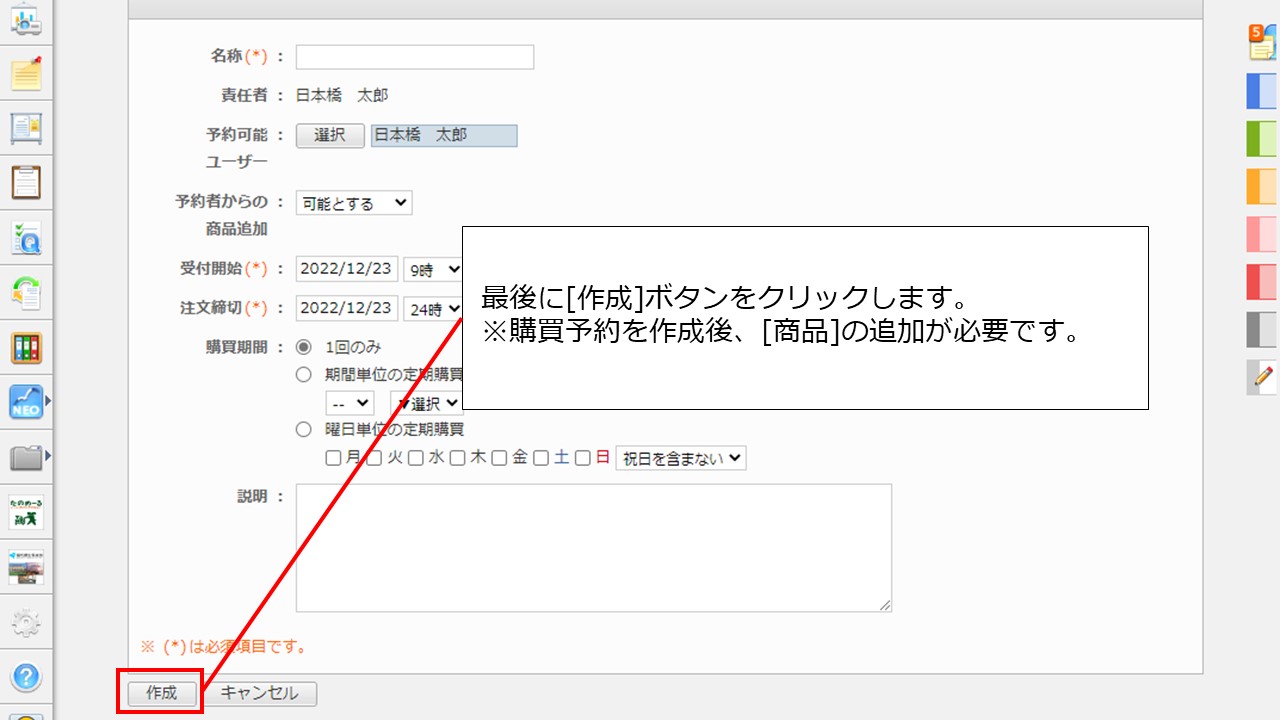Click the キャンセル button

(259, 693)
